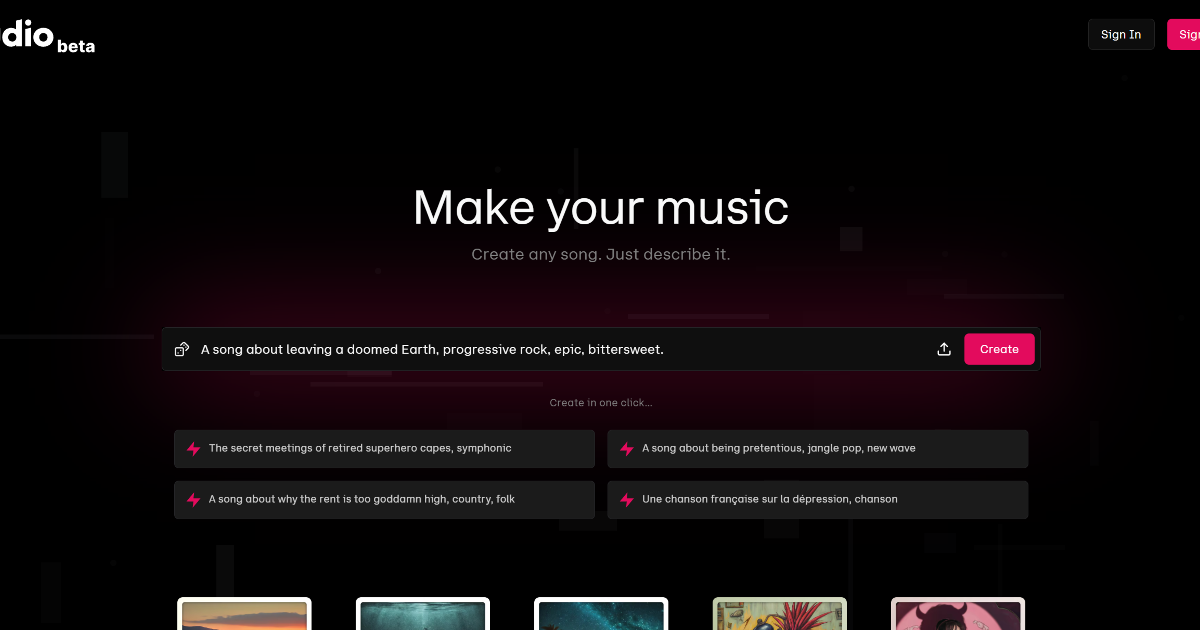This screenshot has width=1200, height=630.
Task: Click the randomize prompt dice icon
Action: [x=182, y=349]
